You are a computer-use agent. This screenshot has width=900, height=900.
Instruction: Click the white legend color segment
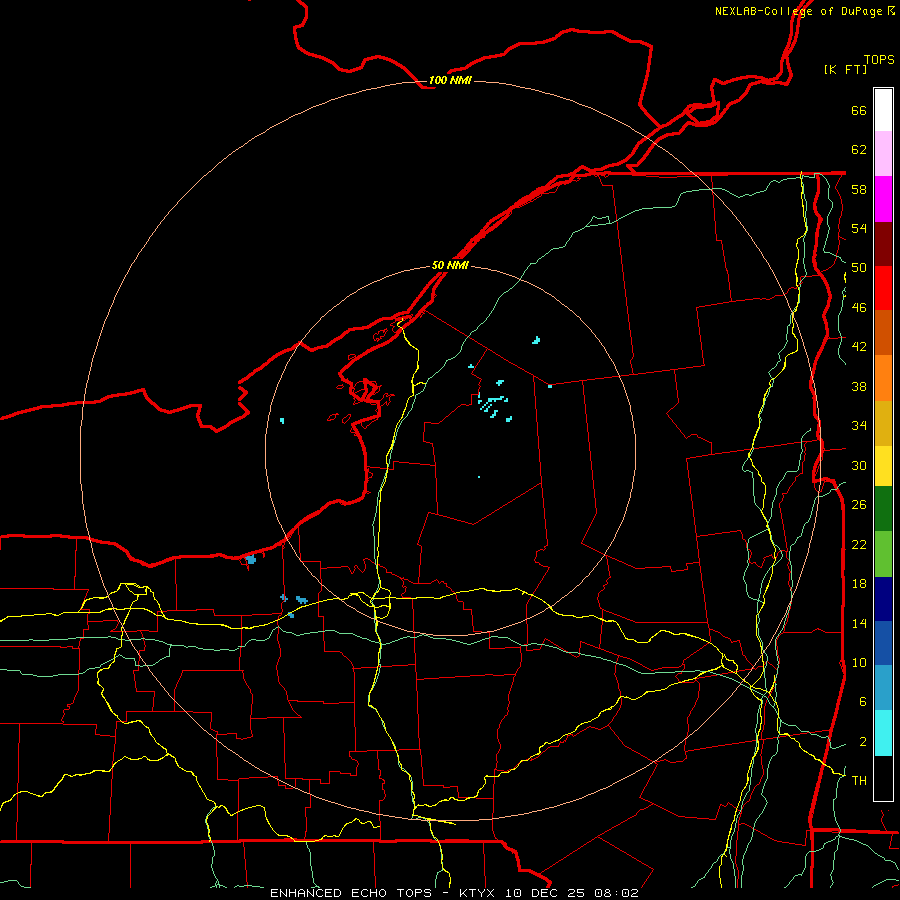point(883,110)
